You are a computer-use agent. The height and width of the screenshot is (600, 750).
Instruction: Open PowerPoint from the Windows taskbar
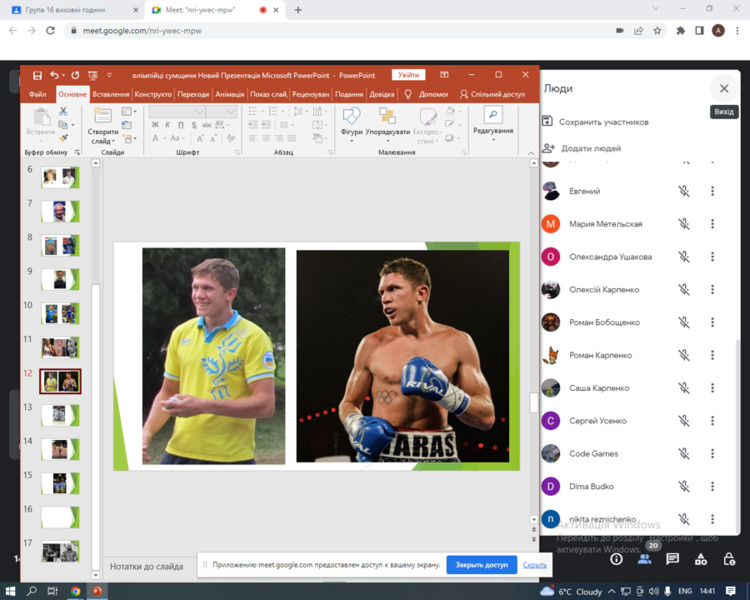97,591
